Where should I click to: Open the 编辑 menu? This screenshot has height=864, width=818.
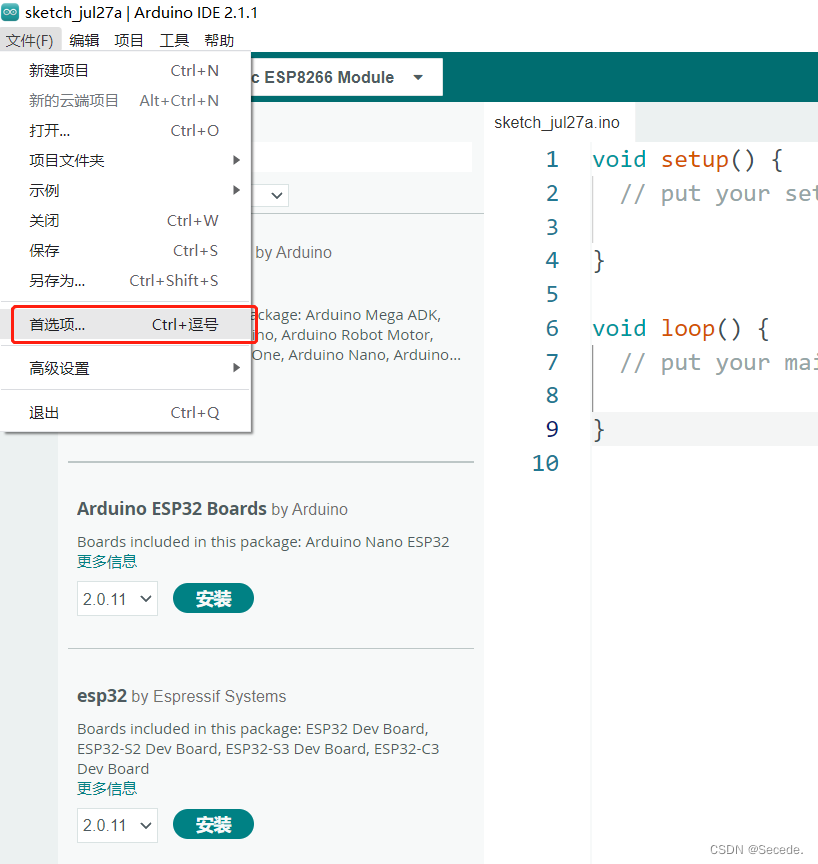coord(84,40)
